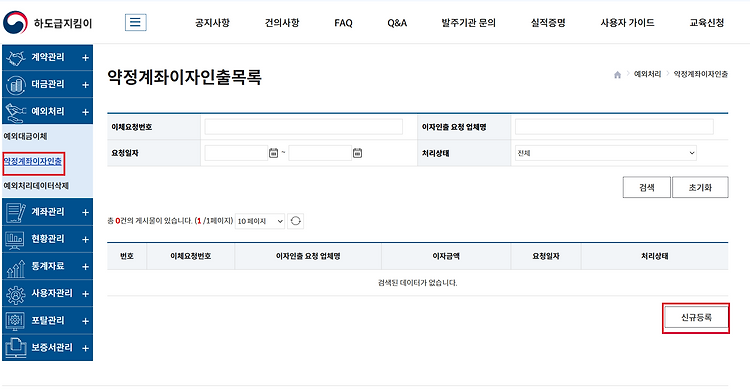The image size is (750, 390).
Task: Click the 대금관리 coins icon
Action: 15,85
